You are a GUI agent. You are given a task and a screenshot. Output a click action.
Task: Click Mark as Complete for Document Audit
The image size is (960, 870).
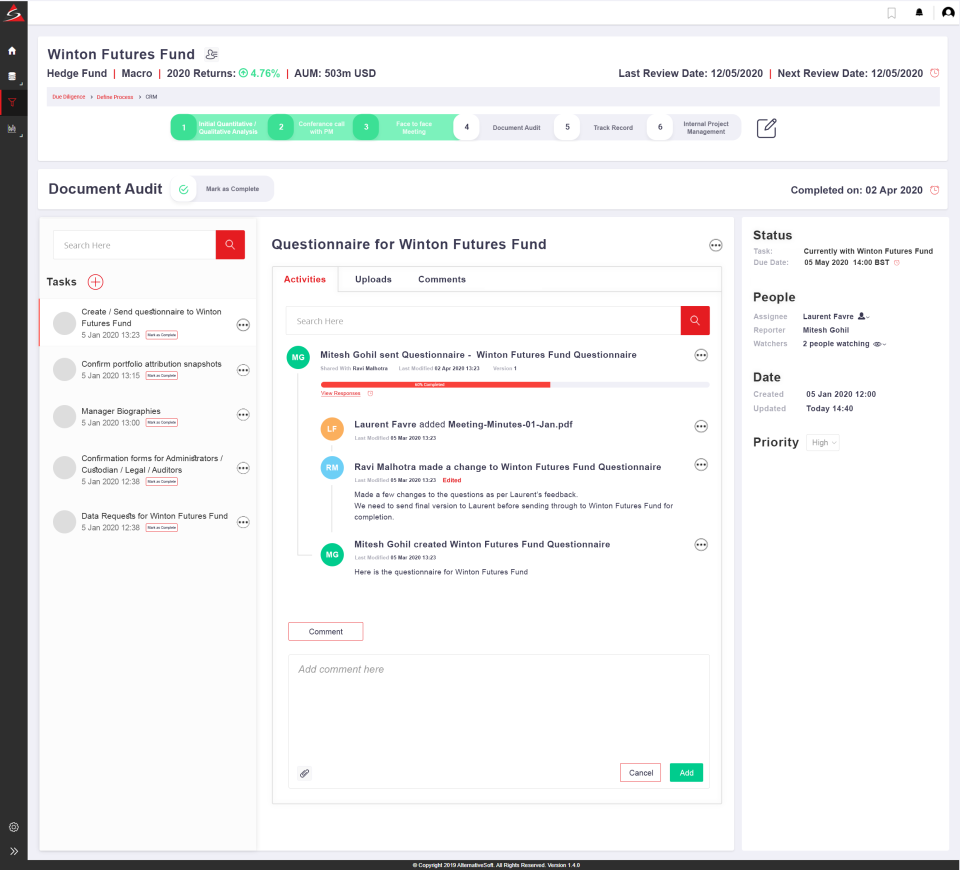click(x=233, y=189)
